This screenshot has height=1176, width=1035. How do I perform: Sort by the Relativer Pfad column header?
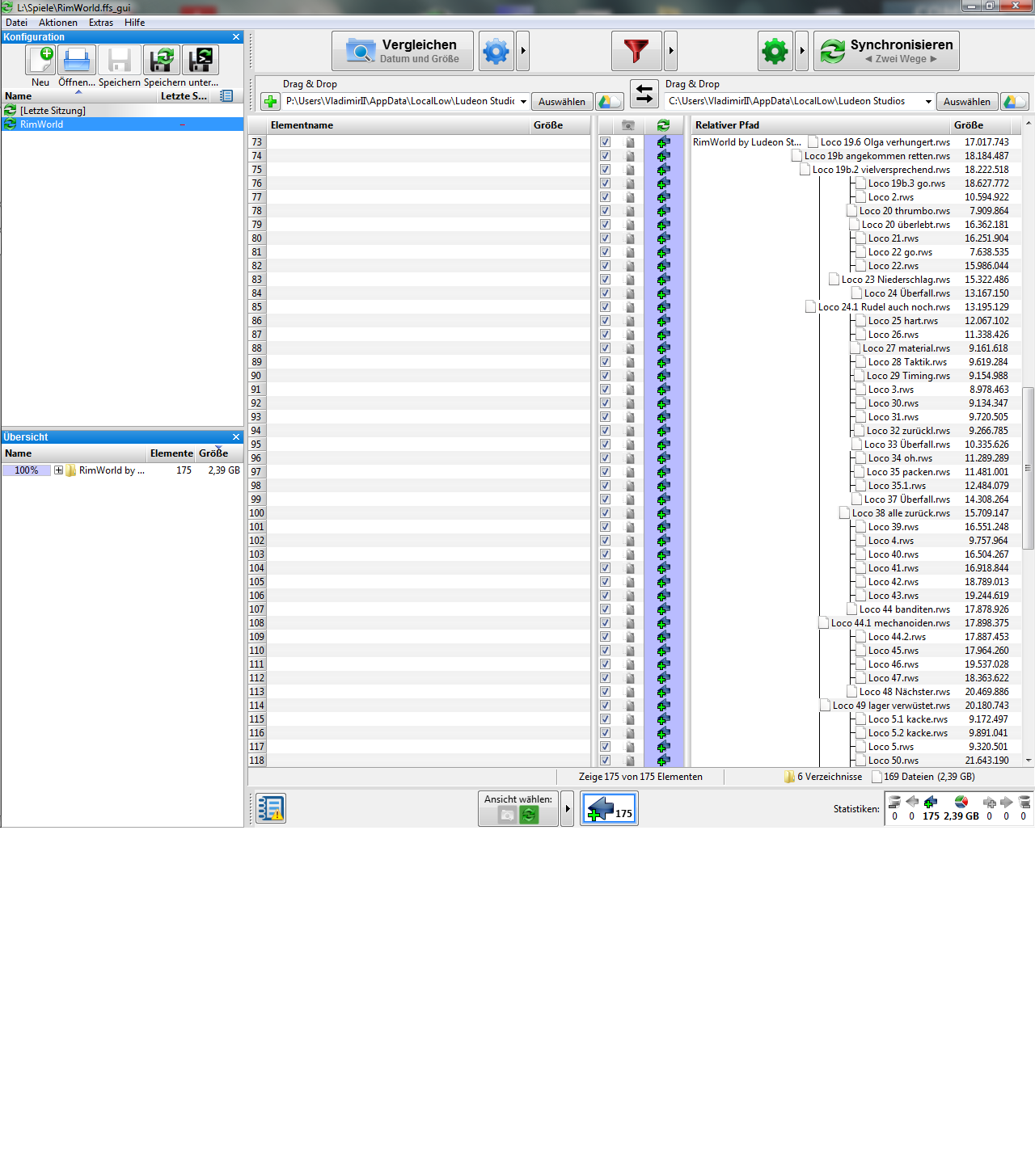click(x=820, y=125)
